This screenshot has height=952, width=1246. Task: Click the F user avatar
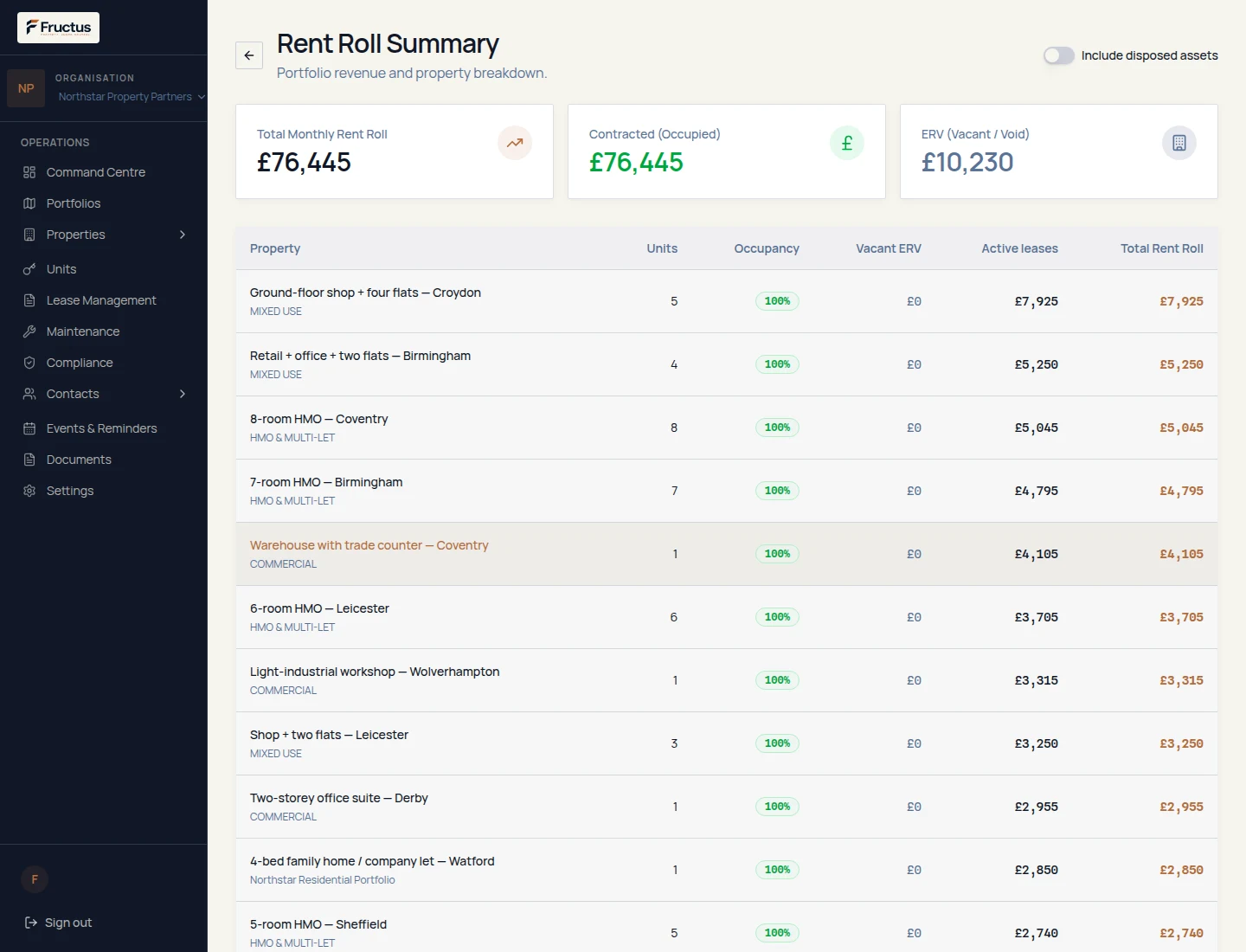35,879
